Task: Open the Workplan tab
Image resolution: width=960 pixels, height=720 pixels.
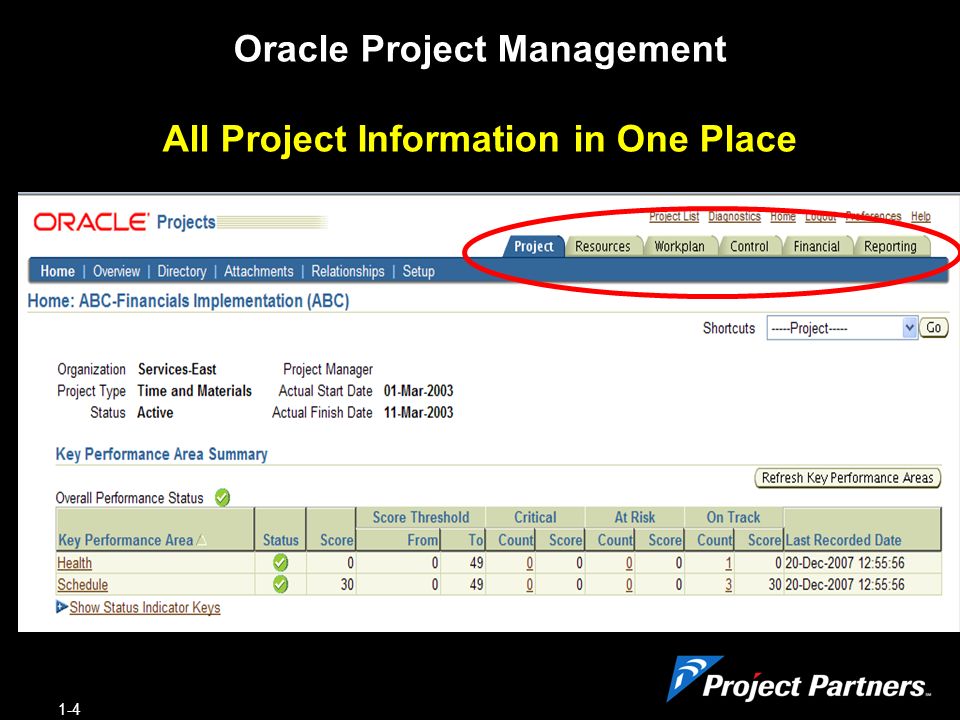Action: click(x=680, y=246)
